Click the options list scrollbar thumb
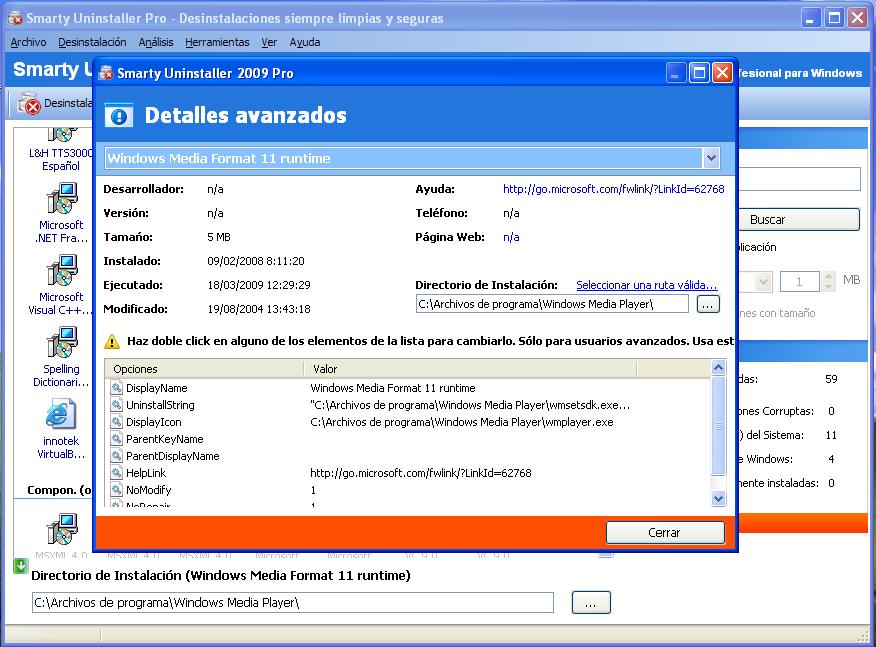Image resolution: width=876 pixels, height=647 pixels. [718, 426]
